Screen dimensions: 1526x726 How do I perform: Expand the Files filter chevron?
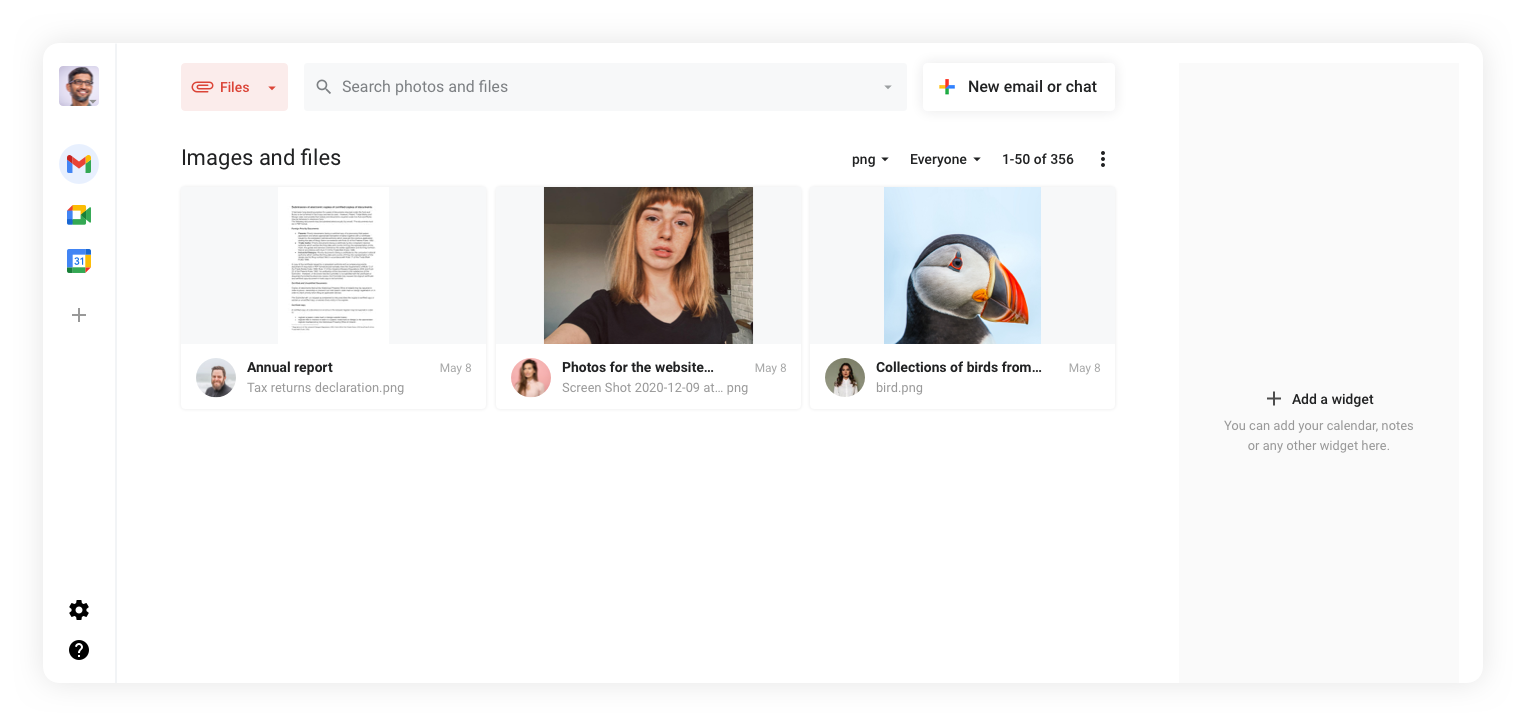[271, 87]
